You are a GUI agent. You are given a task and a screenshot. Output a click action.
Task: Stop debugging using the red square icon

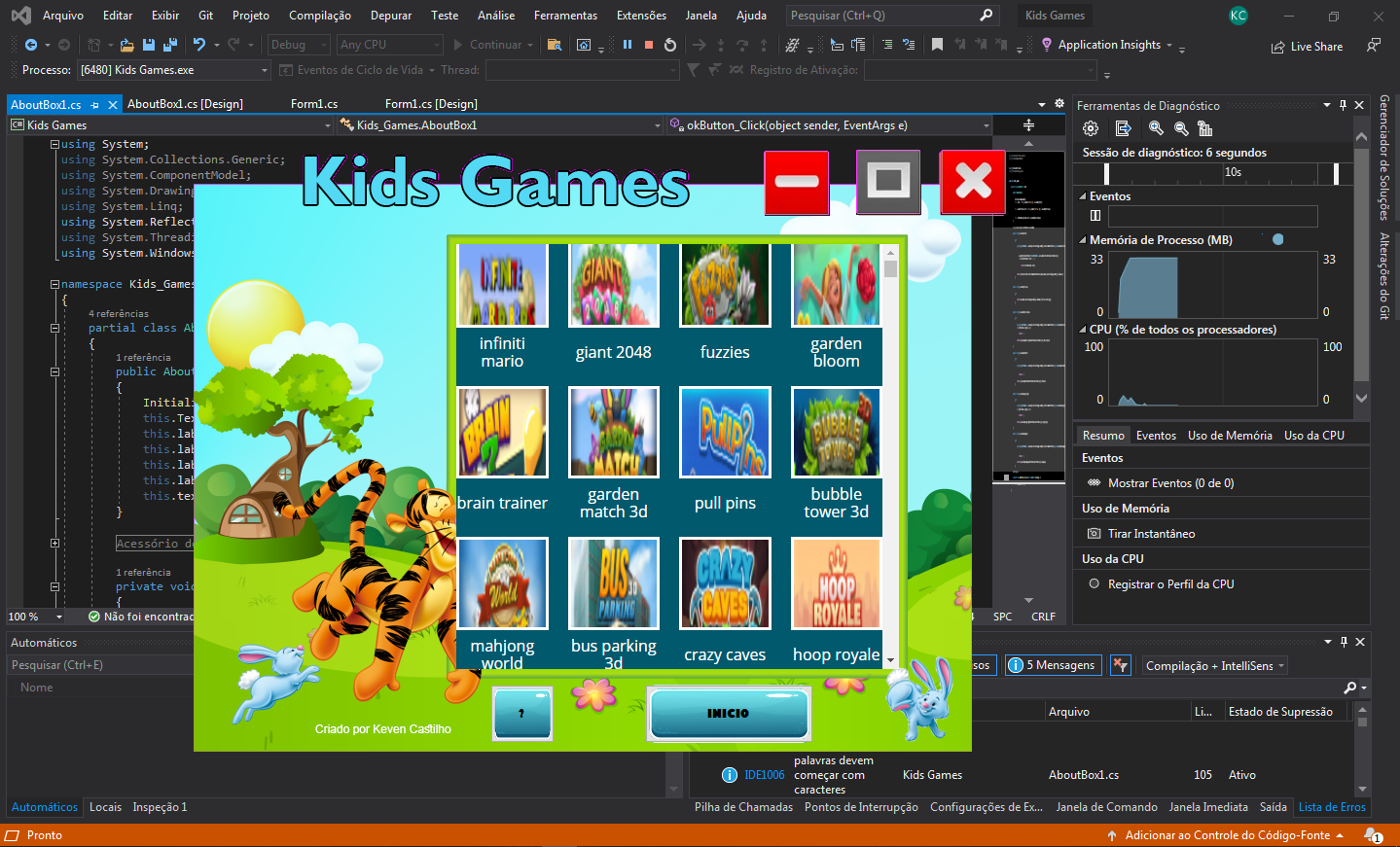coord(648,44)
